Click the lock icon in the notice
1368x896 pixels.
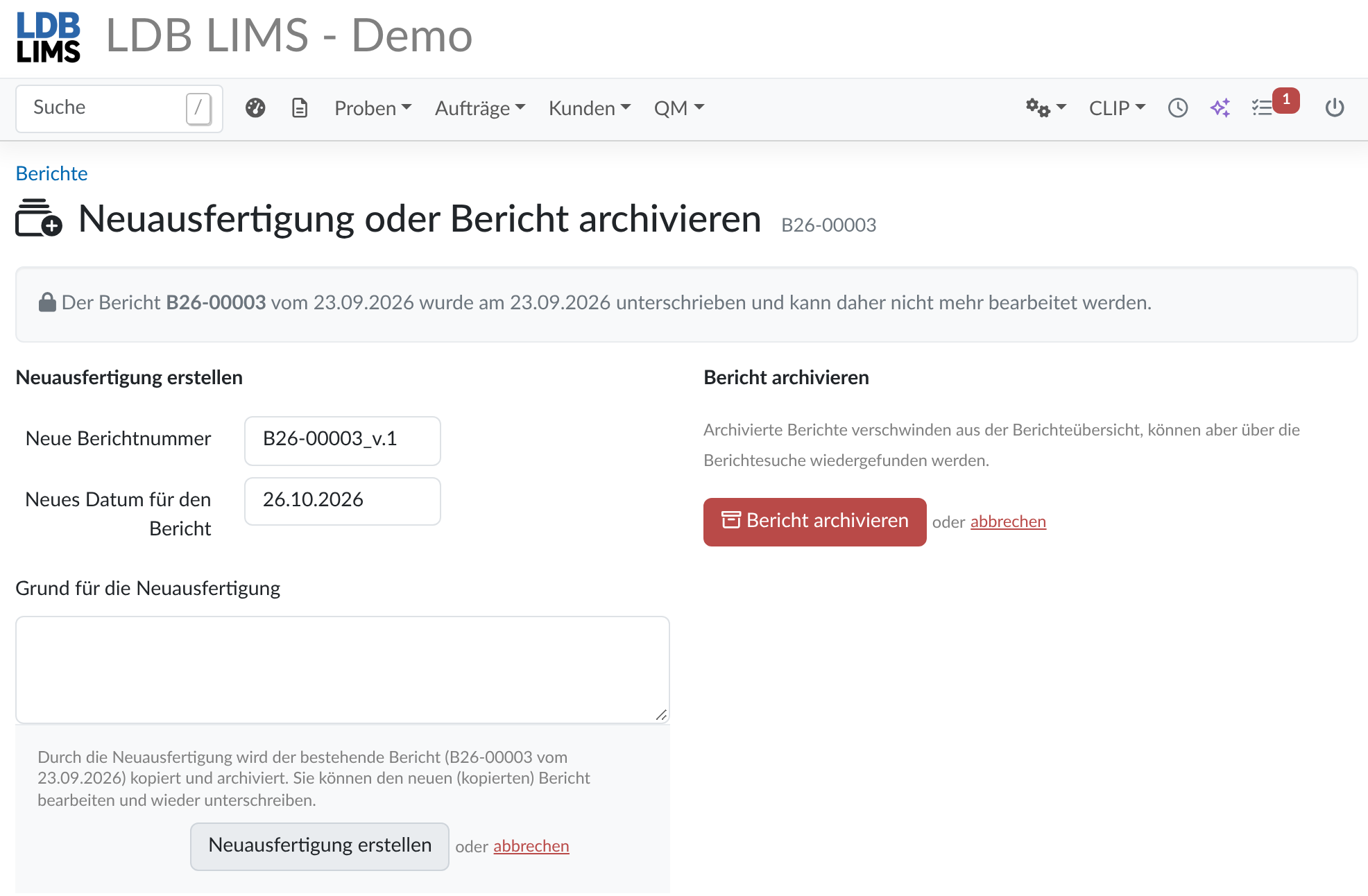click(x=47, y=303)
